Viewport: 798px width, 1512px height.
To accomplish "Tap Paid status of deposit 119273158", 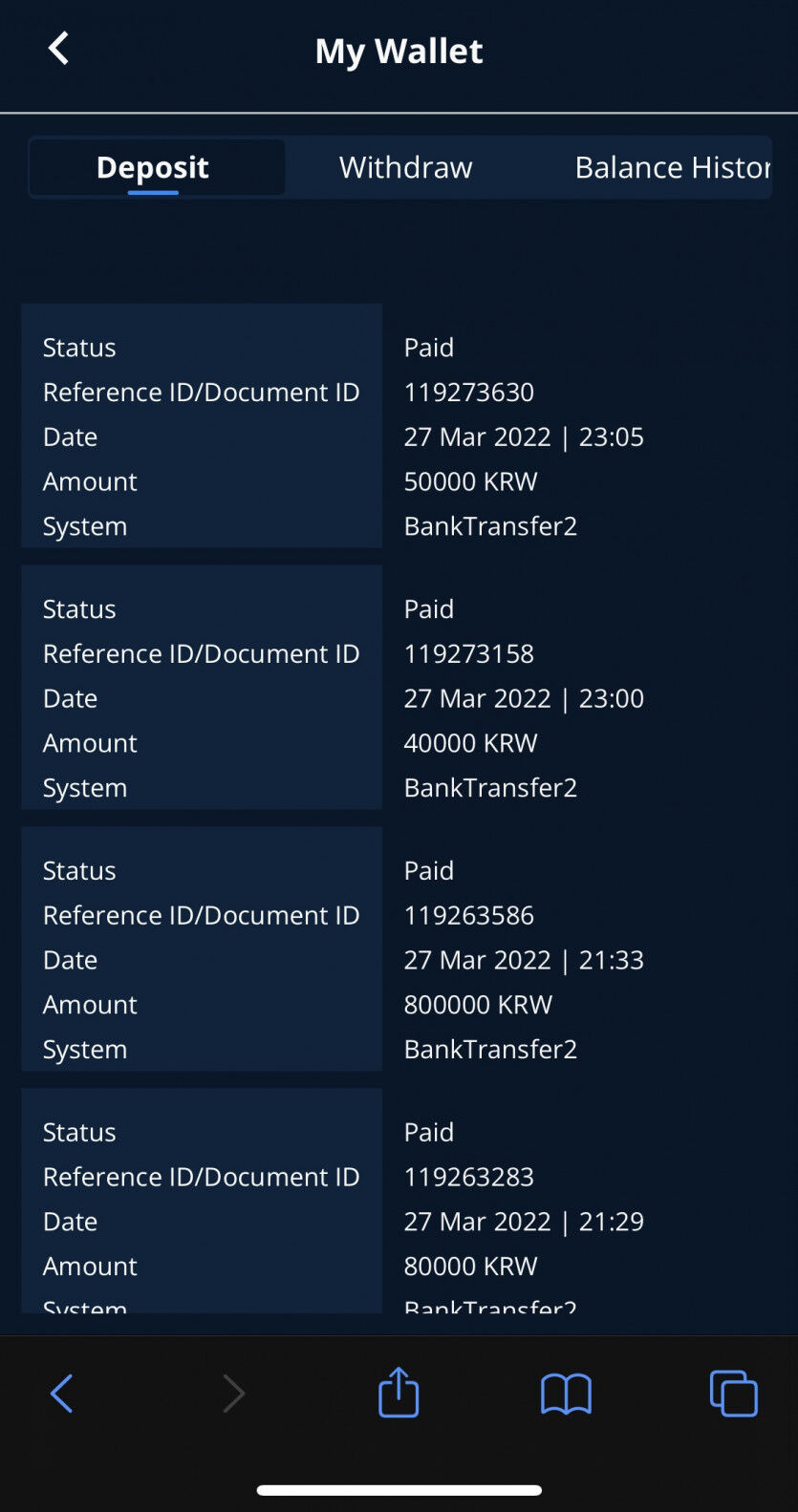I will (x=428, y=608).
